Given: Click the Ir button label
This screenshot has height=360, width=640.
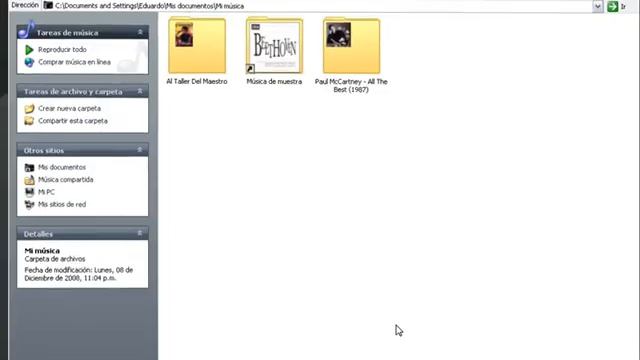Looking at the screenshot, I should tap(623, 7).
